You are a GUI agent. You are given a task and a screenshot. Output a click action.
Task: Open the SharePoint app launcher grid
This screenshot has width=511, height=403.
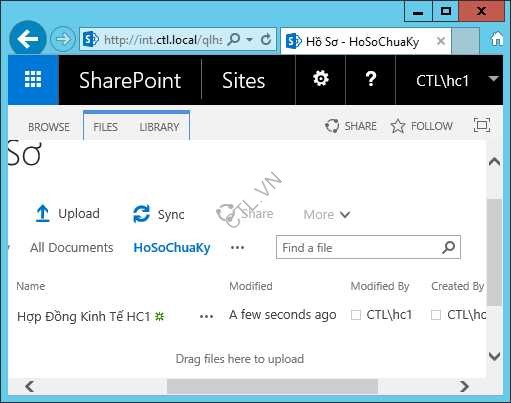(33, 80)
